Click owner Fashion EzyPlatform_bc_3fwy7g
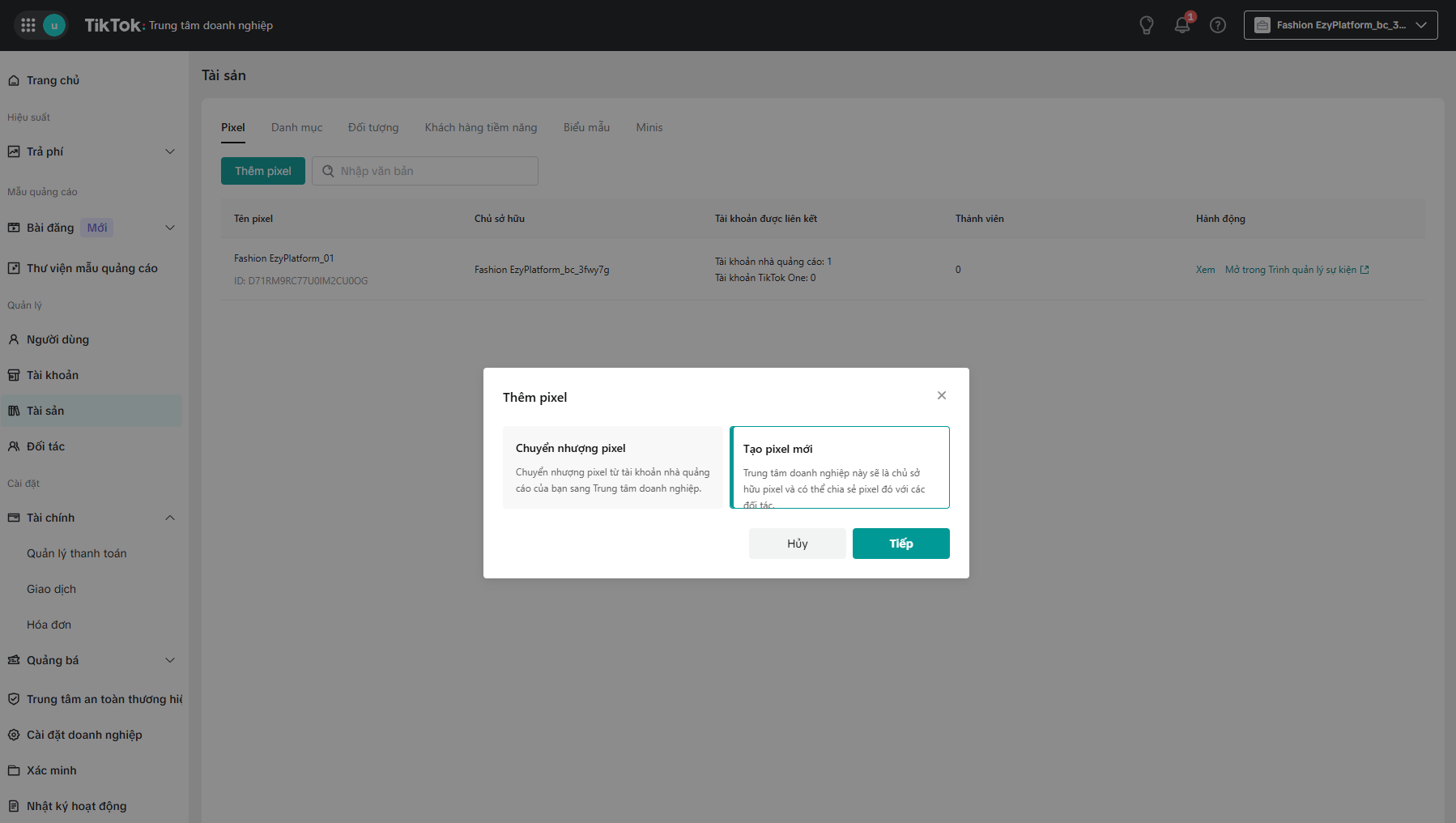Screen dimensions: 1456x823 [x=542, y=270]
